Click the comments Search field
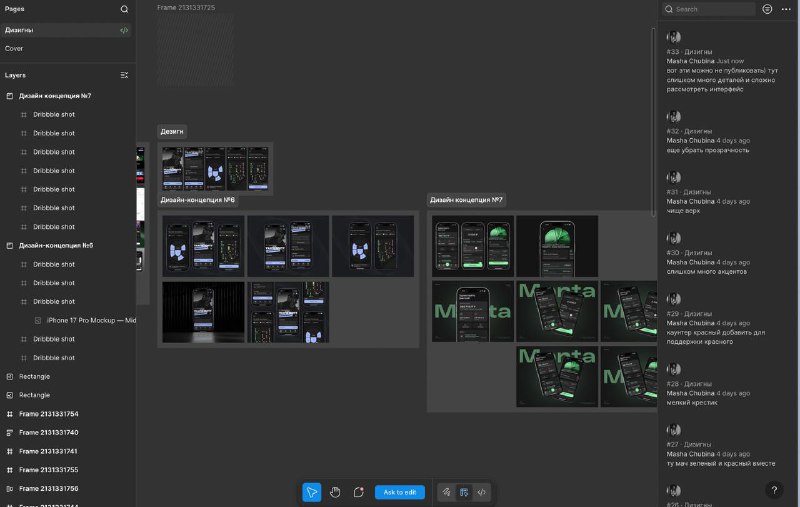800x507 pixels. tap(712, 9)
